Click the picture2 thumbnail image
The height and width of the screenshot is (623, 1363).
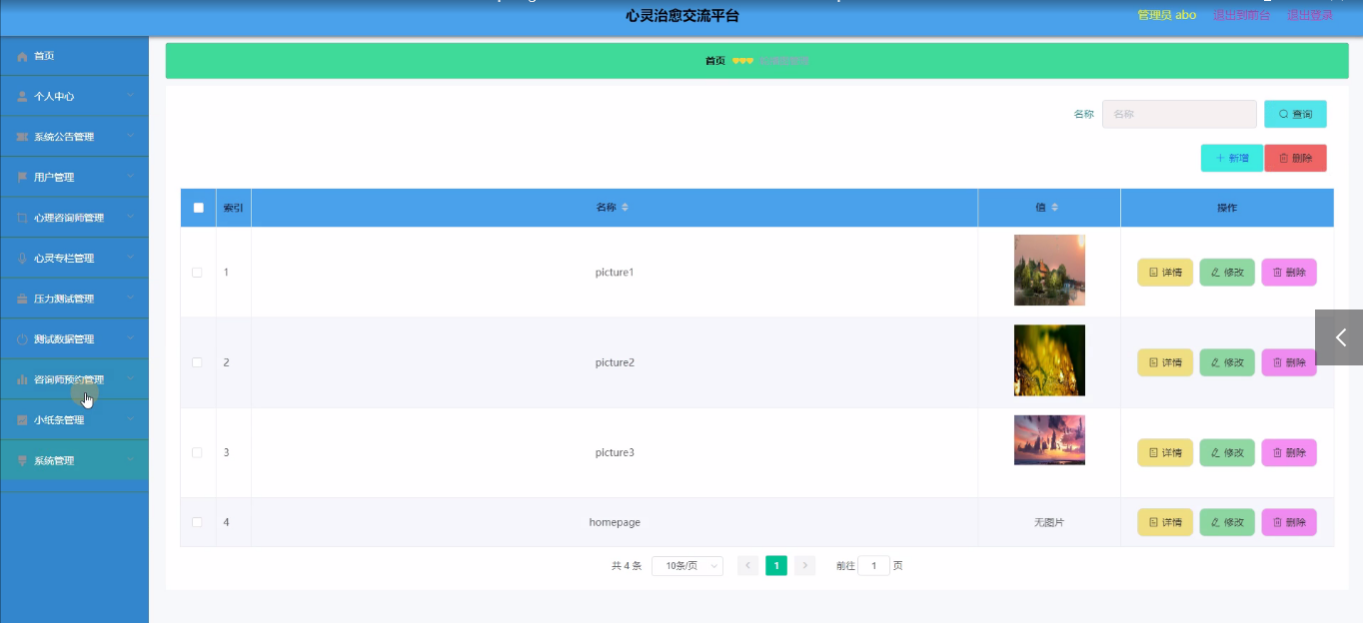tap(1049, 360)
